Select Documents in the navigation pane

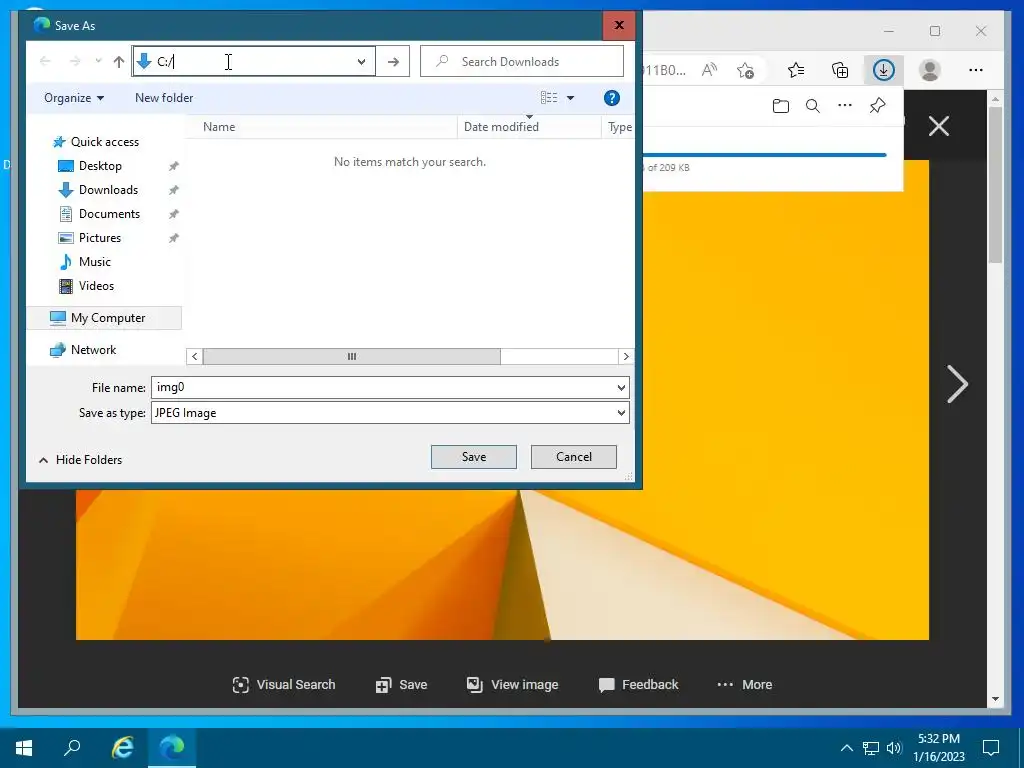point(109,214)
